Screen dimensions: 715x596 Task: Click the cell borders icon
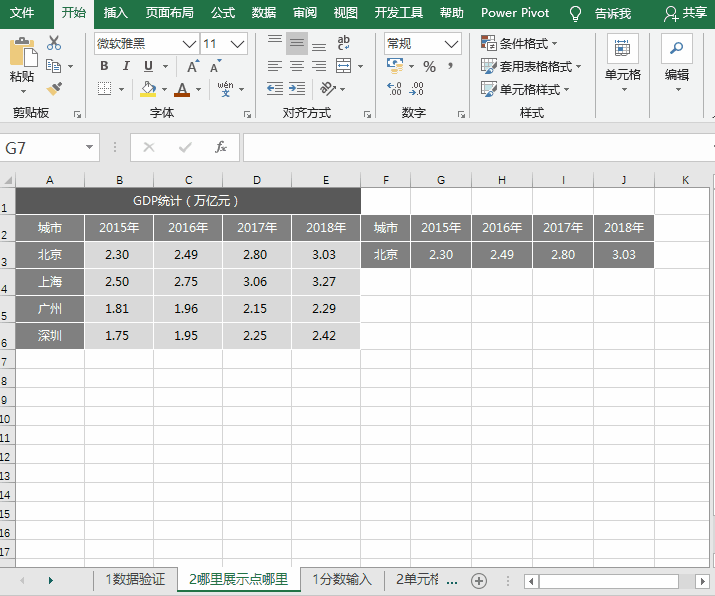[104, 89]
